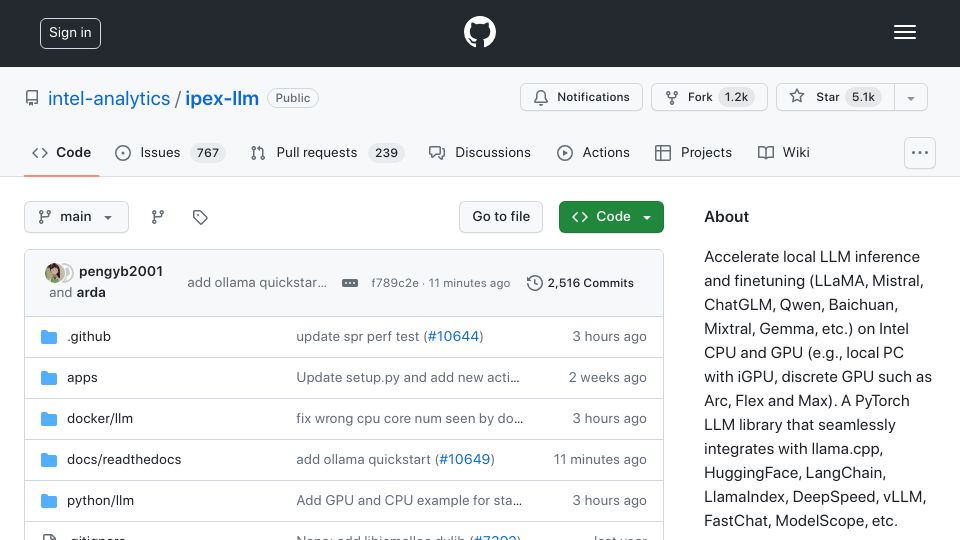Go to the Discussions tab

point(479,152)
